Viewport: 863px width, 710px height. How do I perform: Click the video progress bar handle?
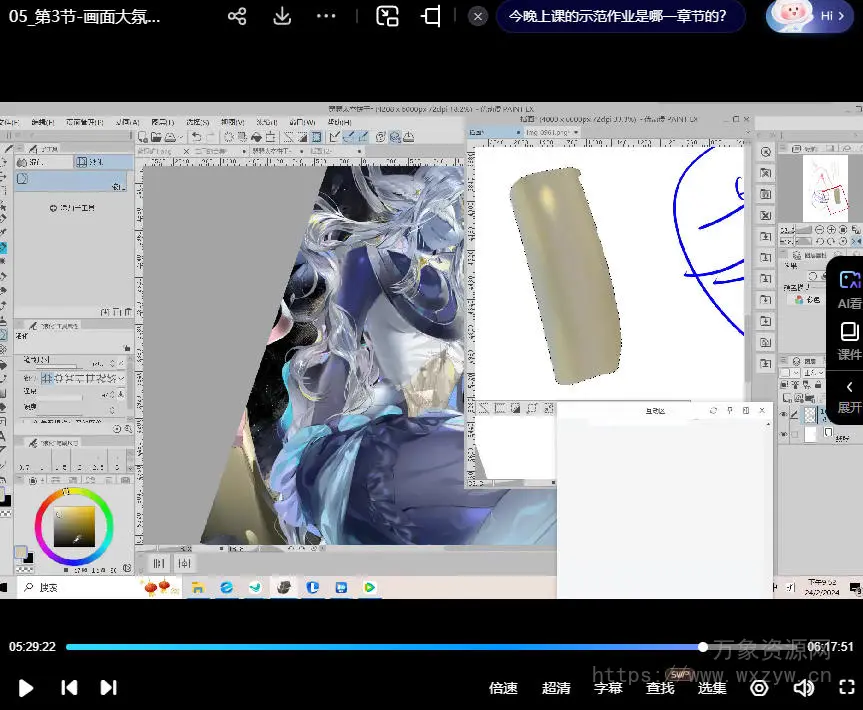point(703,647)
